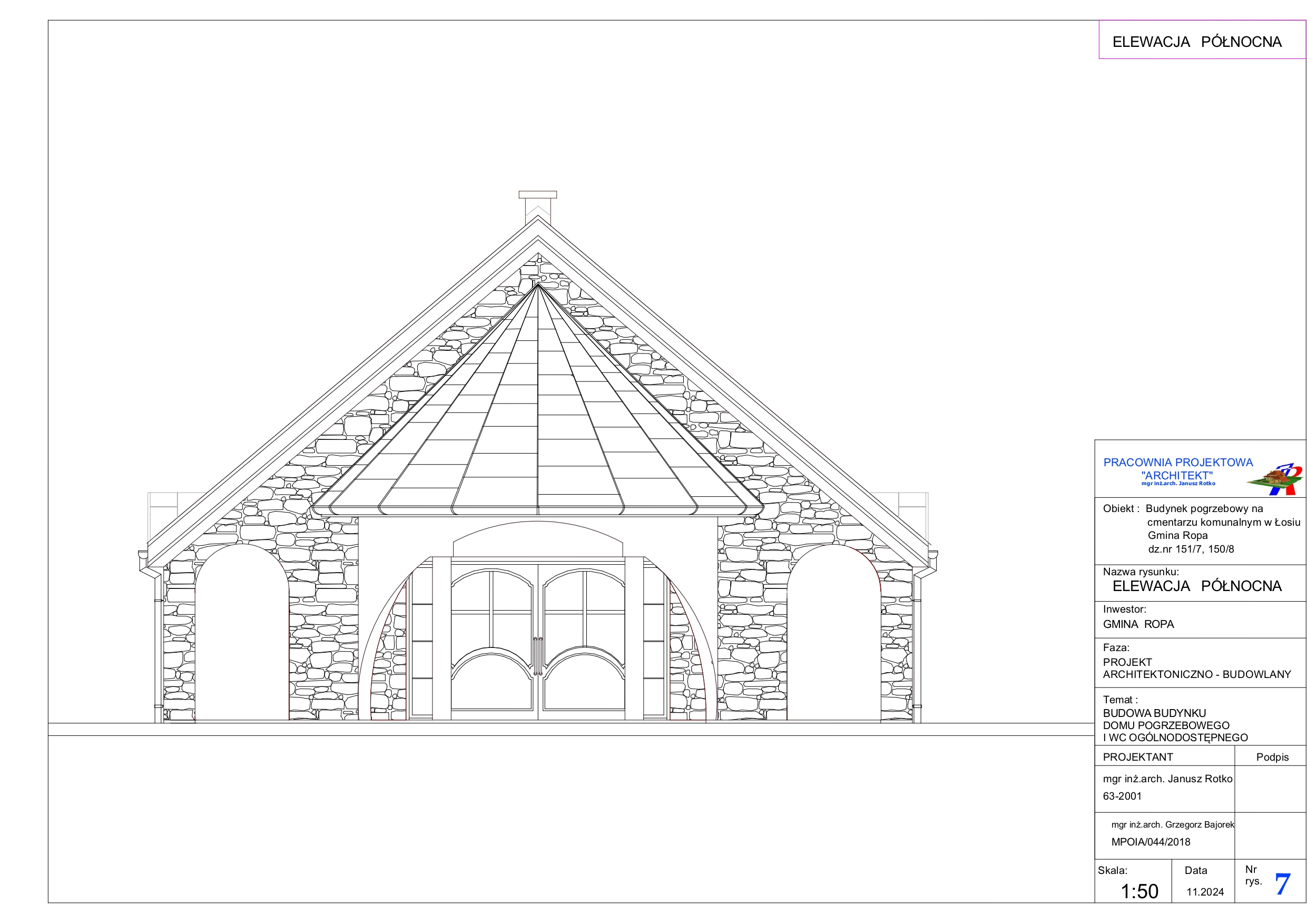Screen dimensions: 1307x924
Task: Click the Podpis signature column header
Action: coord(1272,757)
